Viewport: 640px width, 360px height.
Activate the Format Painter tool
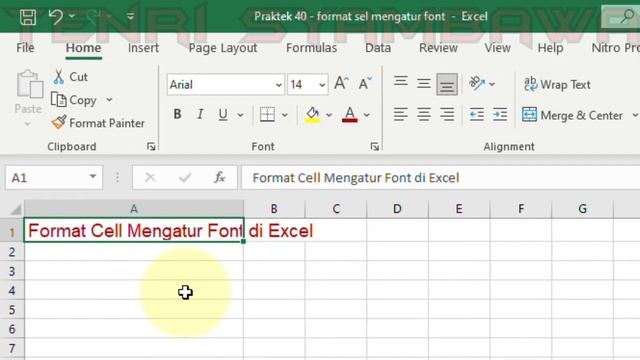98,123
